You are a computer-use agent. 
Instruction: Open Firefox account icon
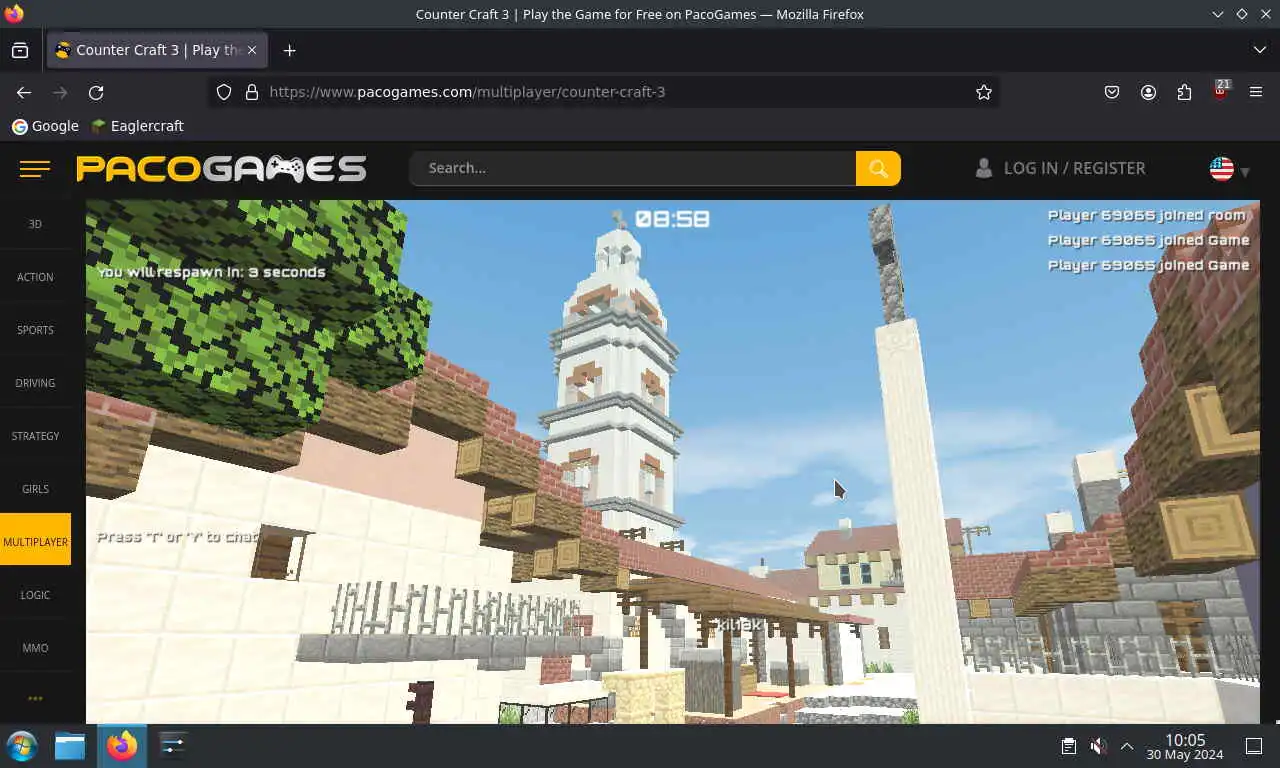(1148, 92)
